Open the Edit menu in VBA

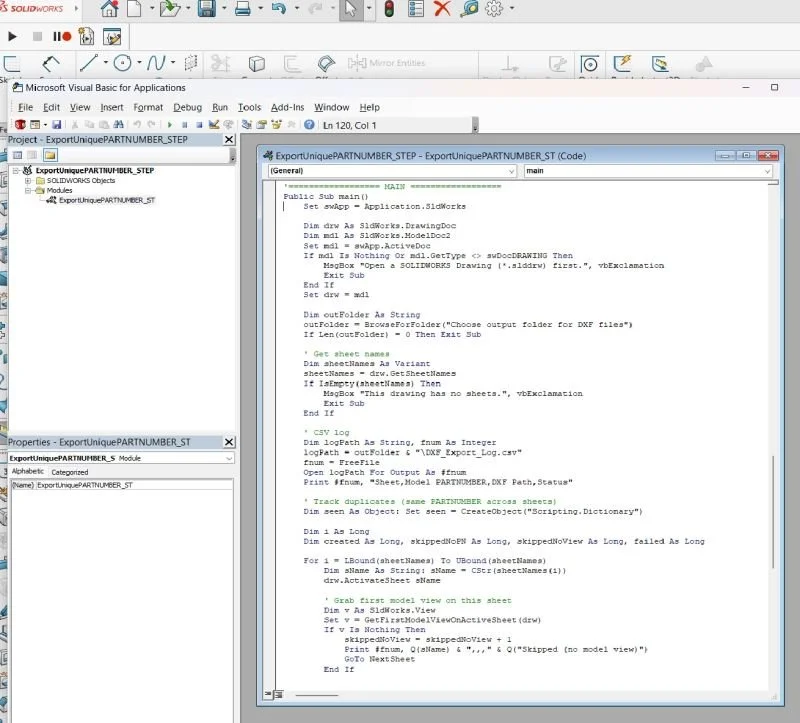(x=51, y=107)
